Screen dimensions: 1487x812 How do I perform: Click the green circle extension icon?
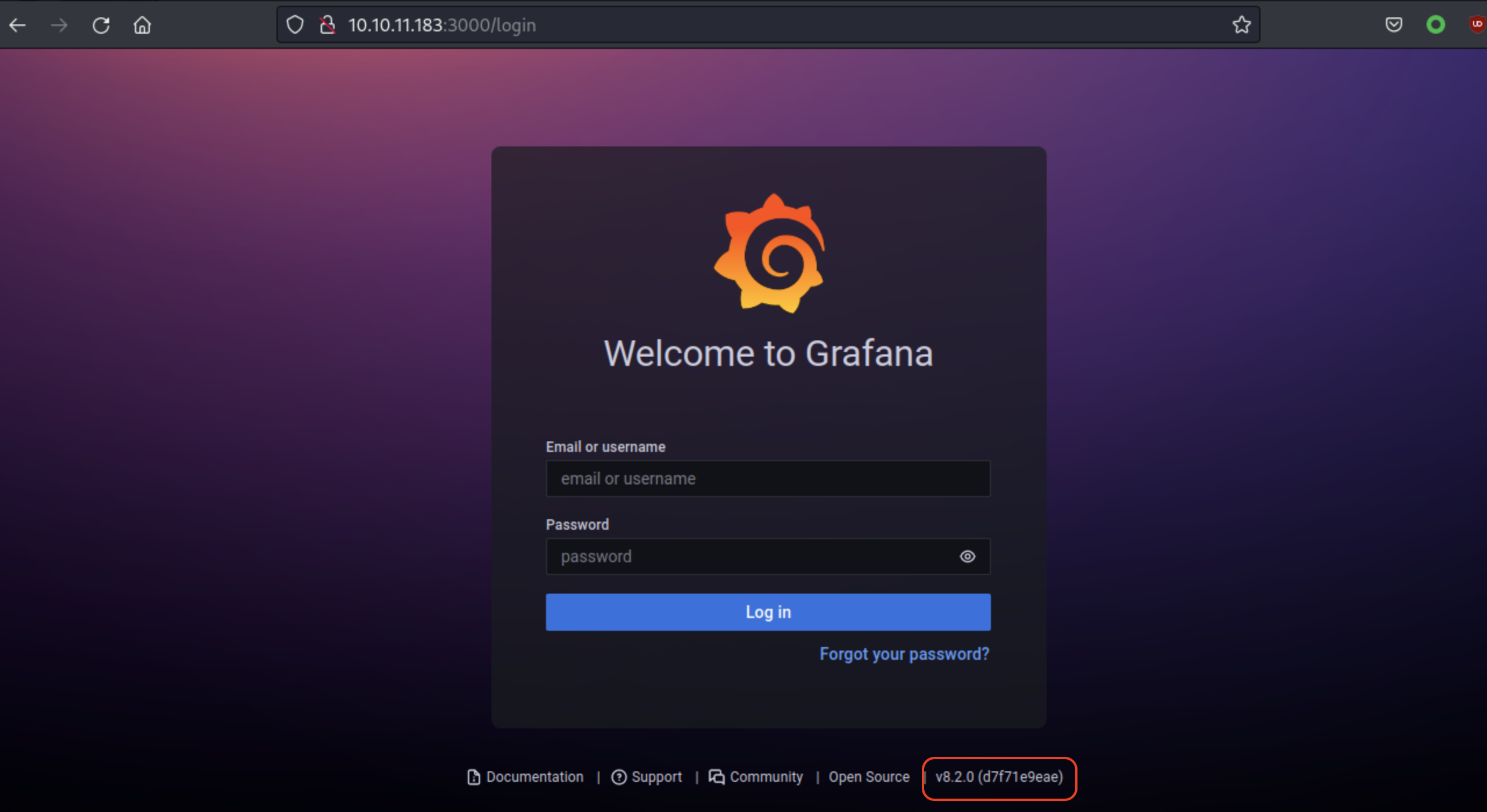(x=1435, y=24)
